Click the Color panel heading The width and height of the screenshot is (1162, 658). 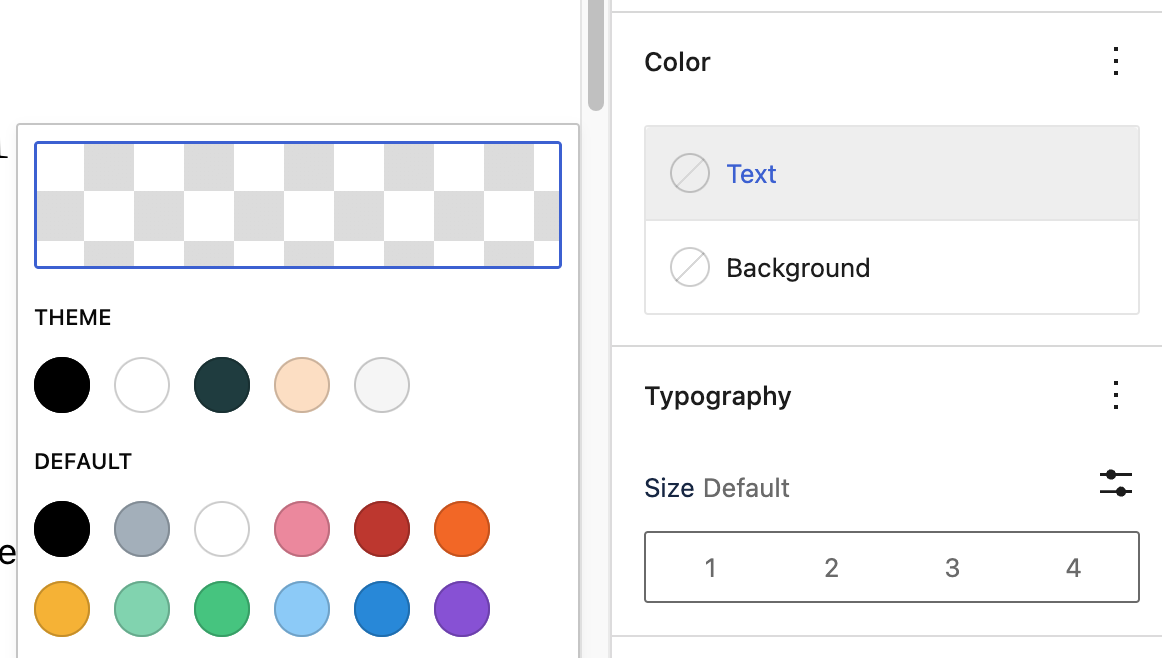tap(677, 61)
